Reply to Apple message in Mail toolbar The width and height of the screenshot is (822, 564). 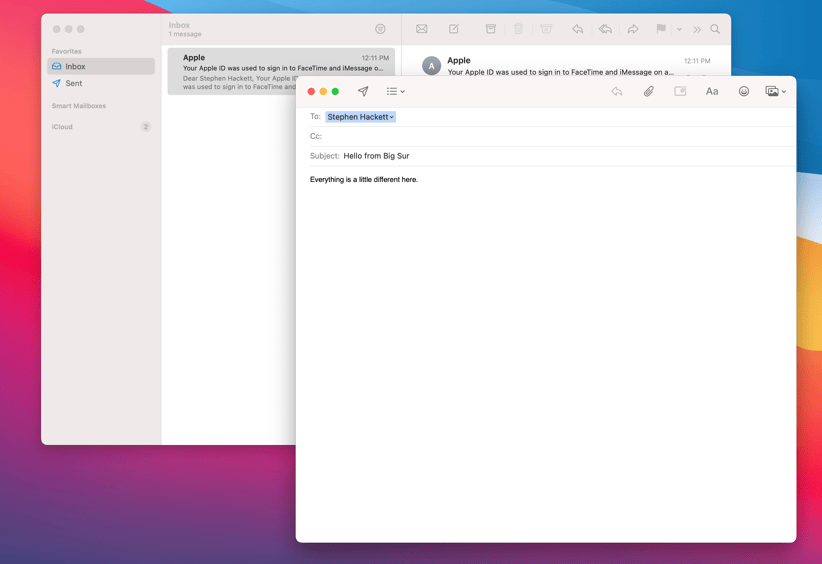pyautogui.click(x=578, y=29)
